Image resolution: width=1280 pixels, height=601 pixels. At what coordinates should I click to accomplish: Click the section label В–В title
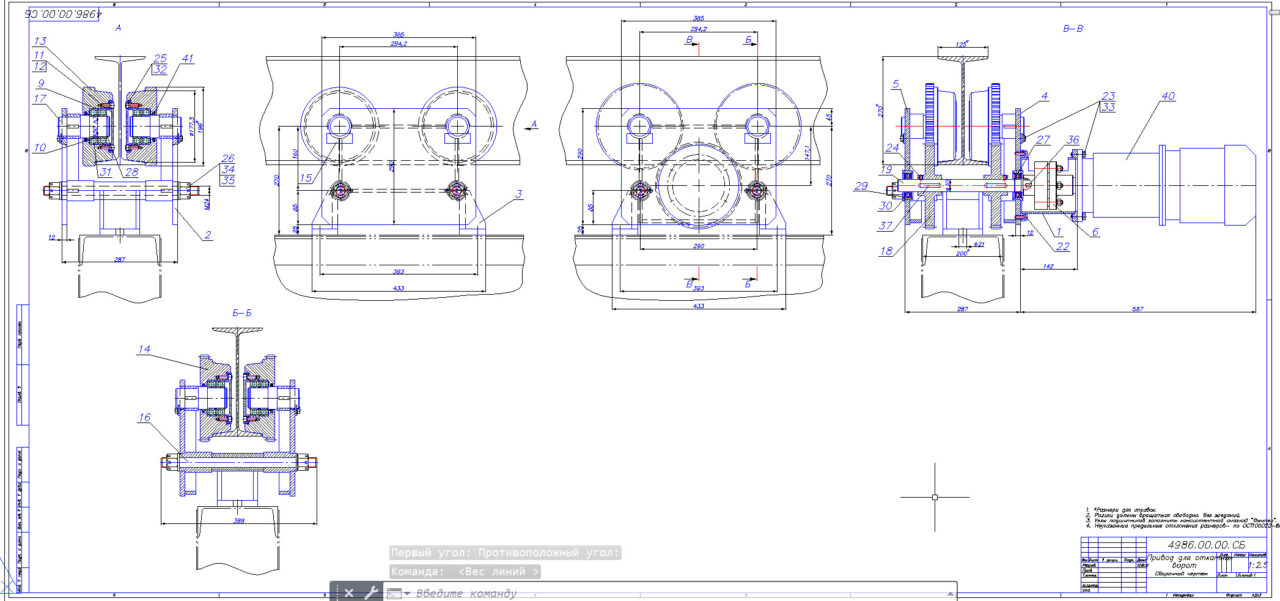[x=1073, y=29]
